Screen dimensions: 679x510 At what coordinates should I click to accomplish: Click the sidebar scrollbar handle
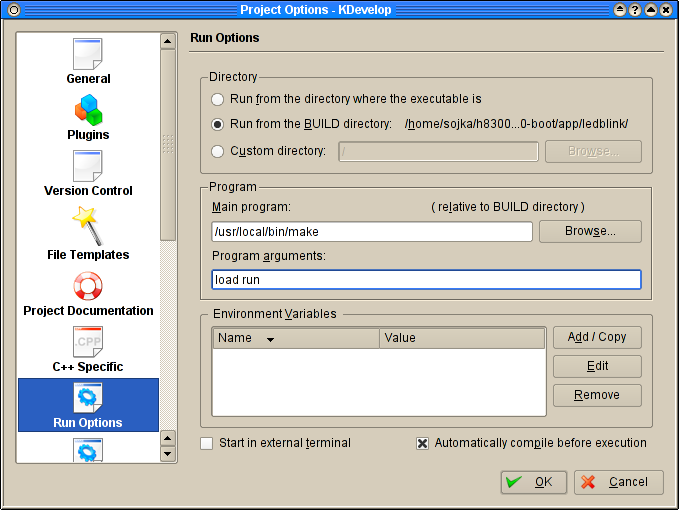168,145
